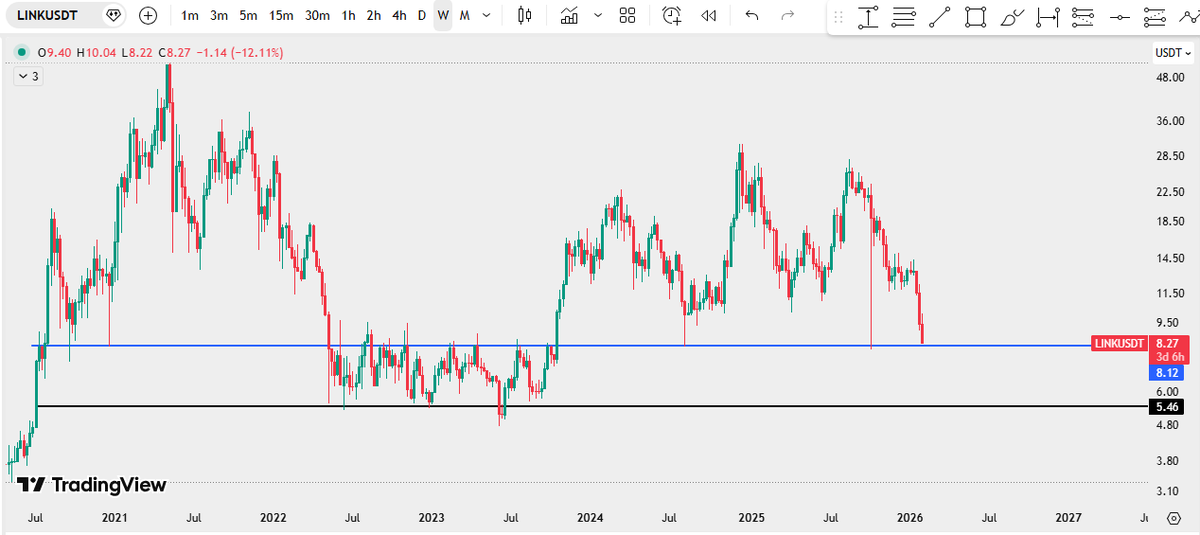Click the H10.04 high value
Image resolution: width=1200 pixels, height=535 pixels.
[96, 52]
